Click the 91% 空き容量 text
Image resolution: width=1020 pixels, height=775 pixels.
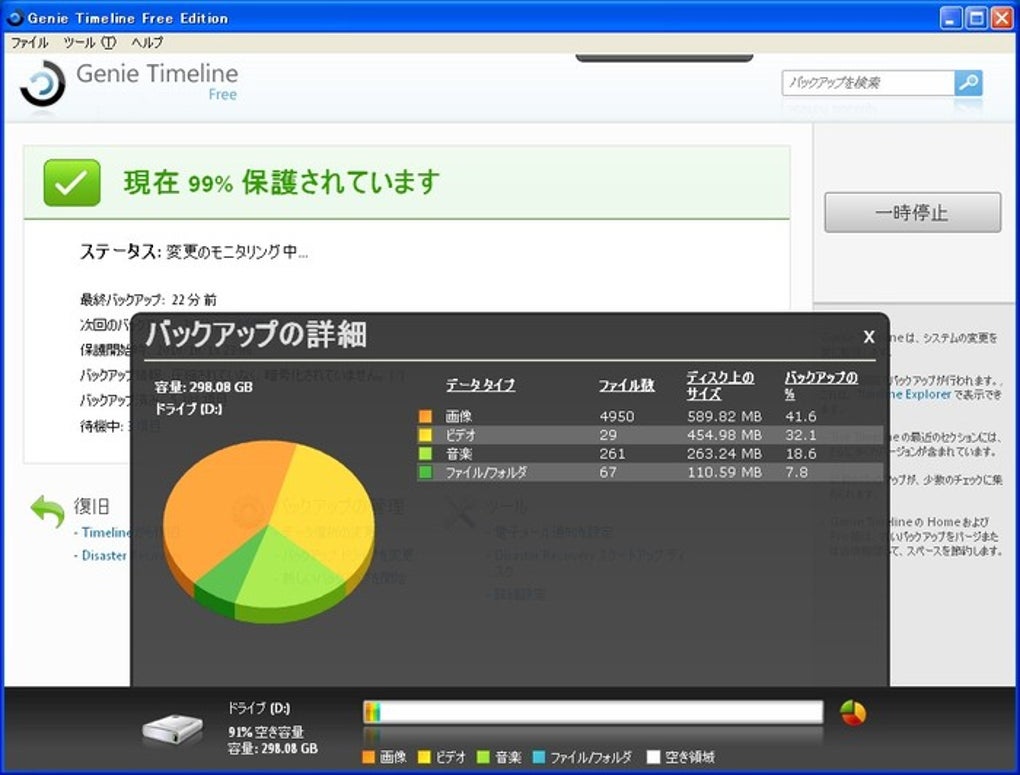click(266, 732)
